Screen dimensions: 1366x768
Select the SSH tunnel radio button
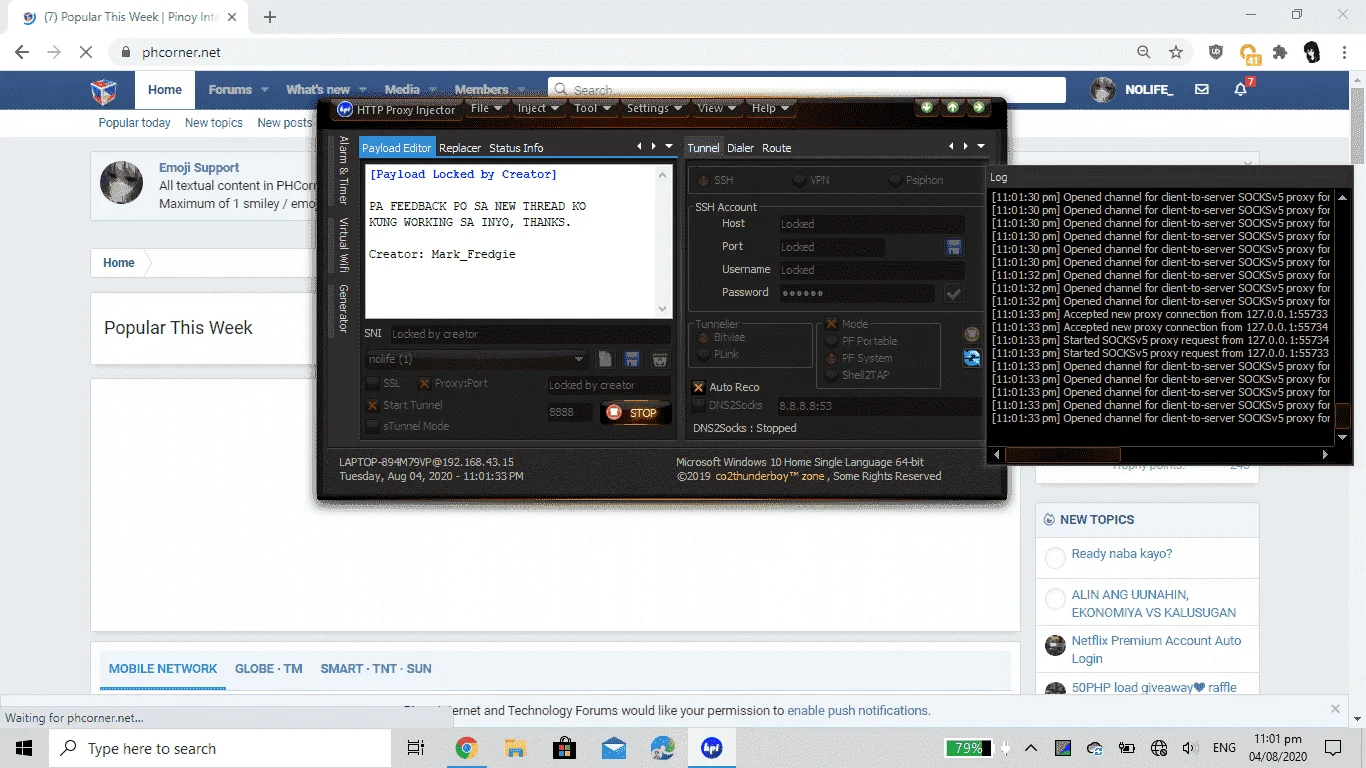pyautogui.click(x=703, y=180)
